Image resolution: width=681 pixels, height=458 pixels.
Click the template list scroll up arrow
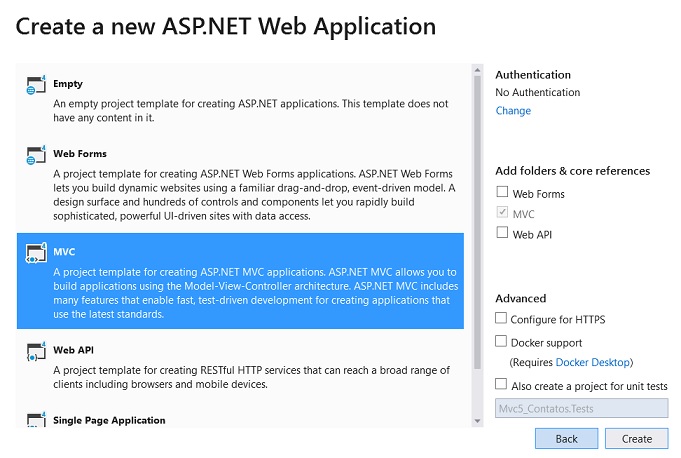pyautogui.click(x=477, y=70)
